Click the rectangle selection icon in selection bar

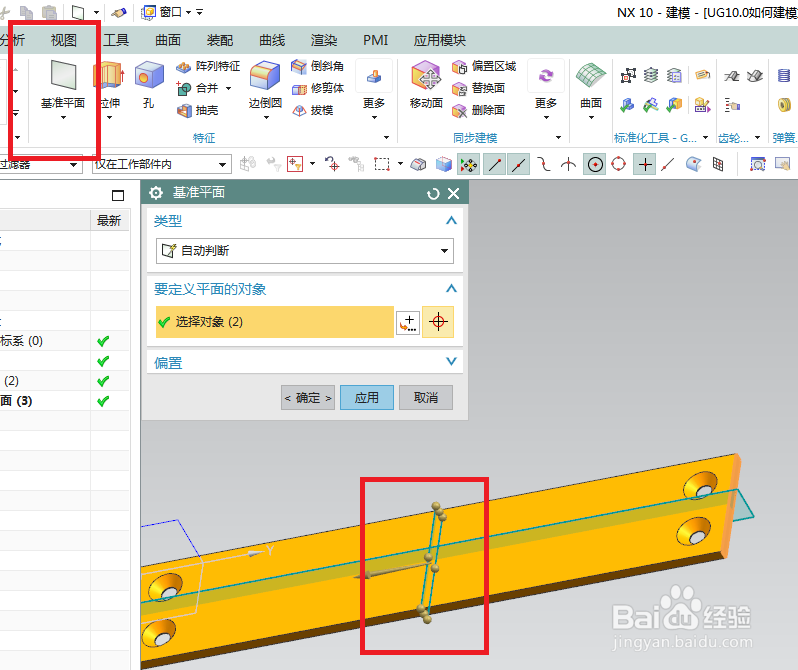pyautogui.click(x=382, y=164)
